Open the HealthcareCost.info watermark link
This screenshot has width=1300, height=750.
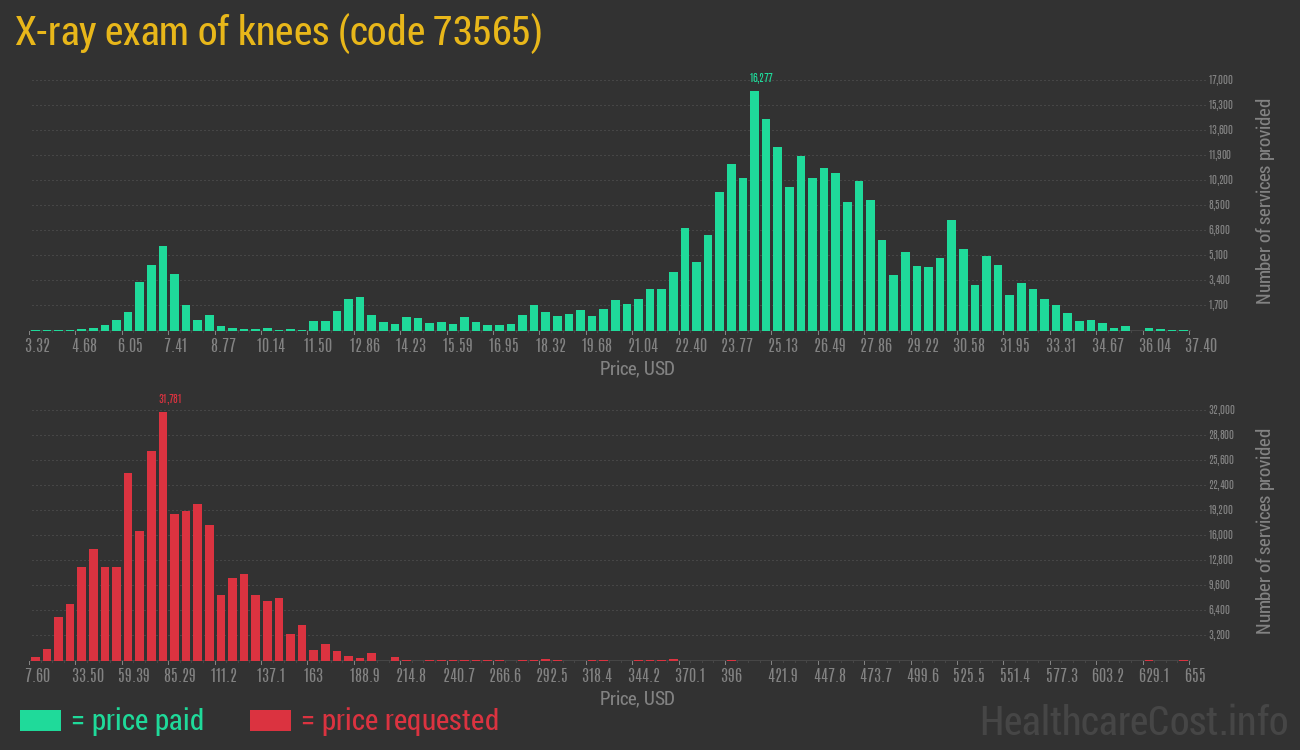(1133, 720)
